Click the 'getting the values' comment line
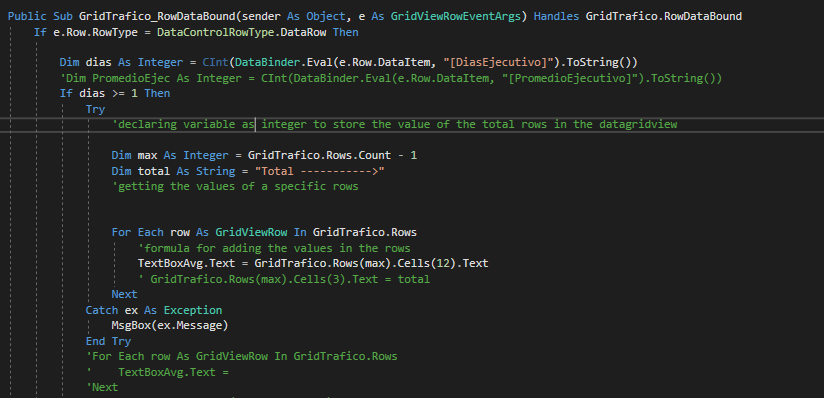Viewport: 824px width, 398px height. [x=235, y=187]
